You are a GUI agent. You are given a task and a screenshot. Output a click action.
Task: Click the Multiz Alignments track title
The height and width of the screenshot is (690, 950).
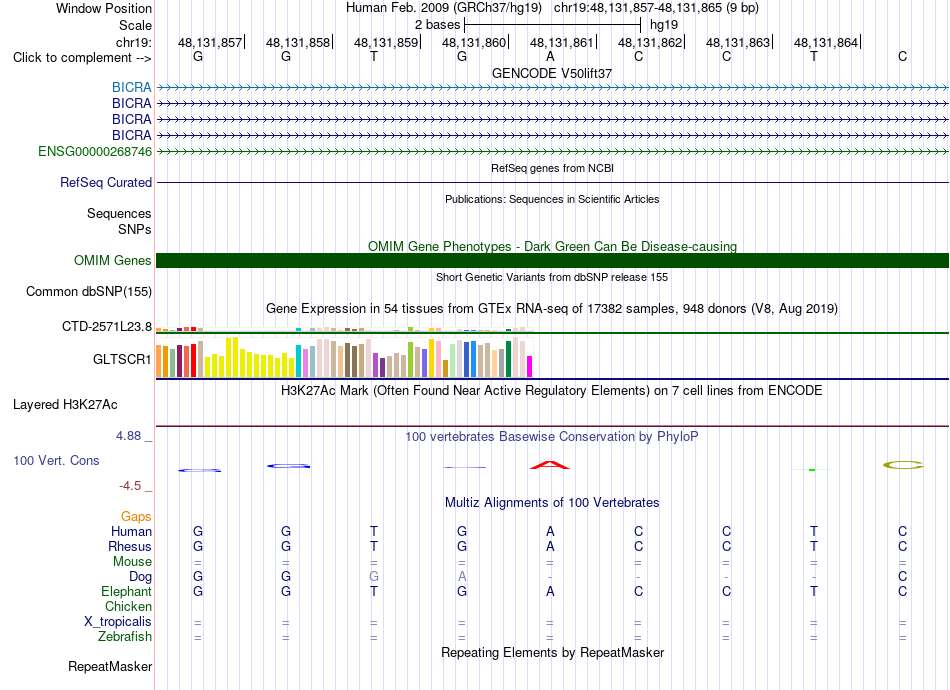pyautogui.click(x=552, y=502)
